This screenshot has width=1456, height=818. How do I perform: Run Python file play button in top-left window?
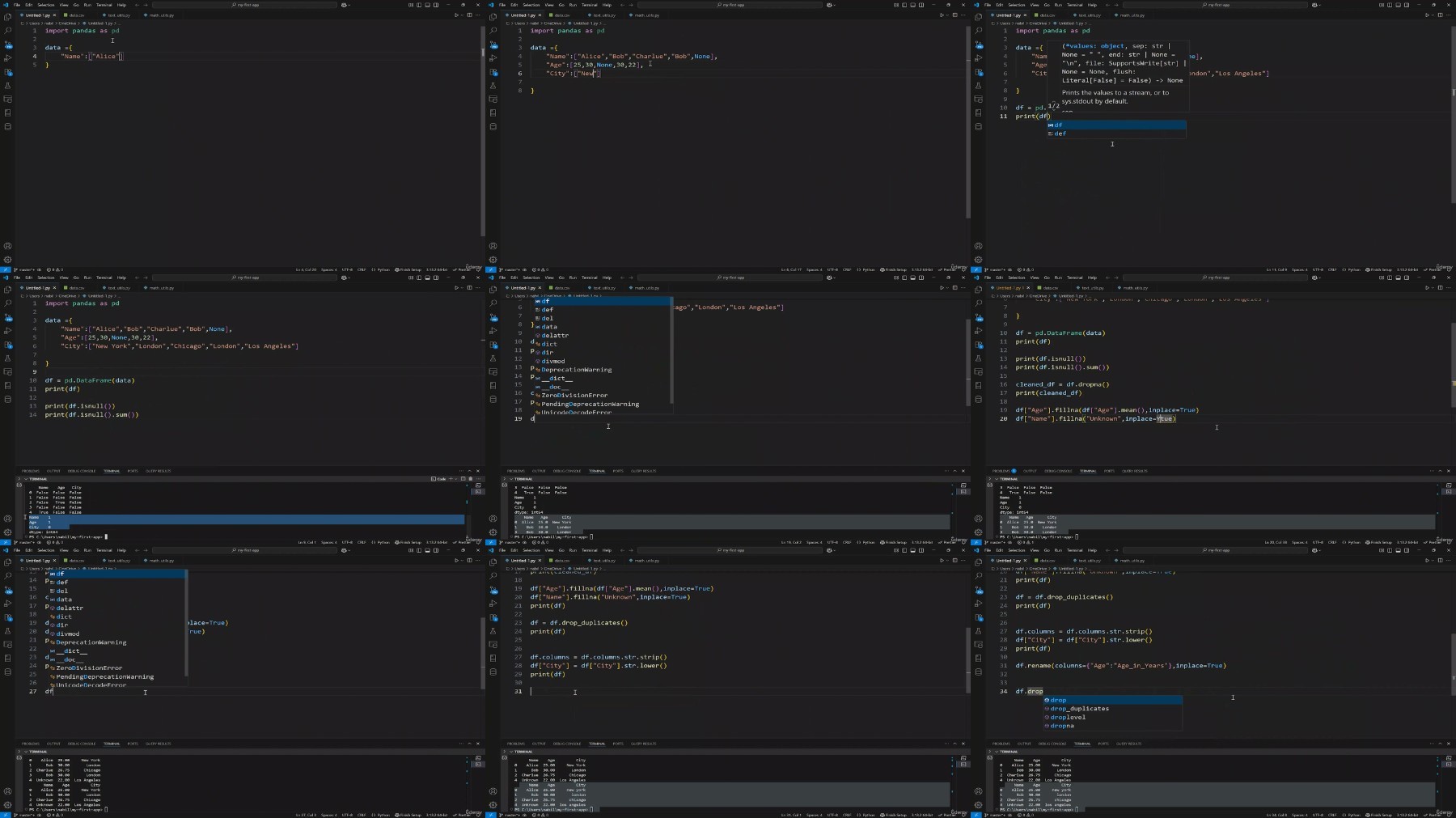click(455, 15)
